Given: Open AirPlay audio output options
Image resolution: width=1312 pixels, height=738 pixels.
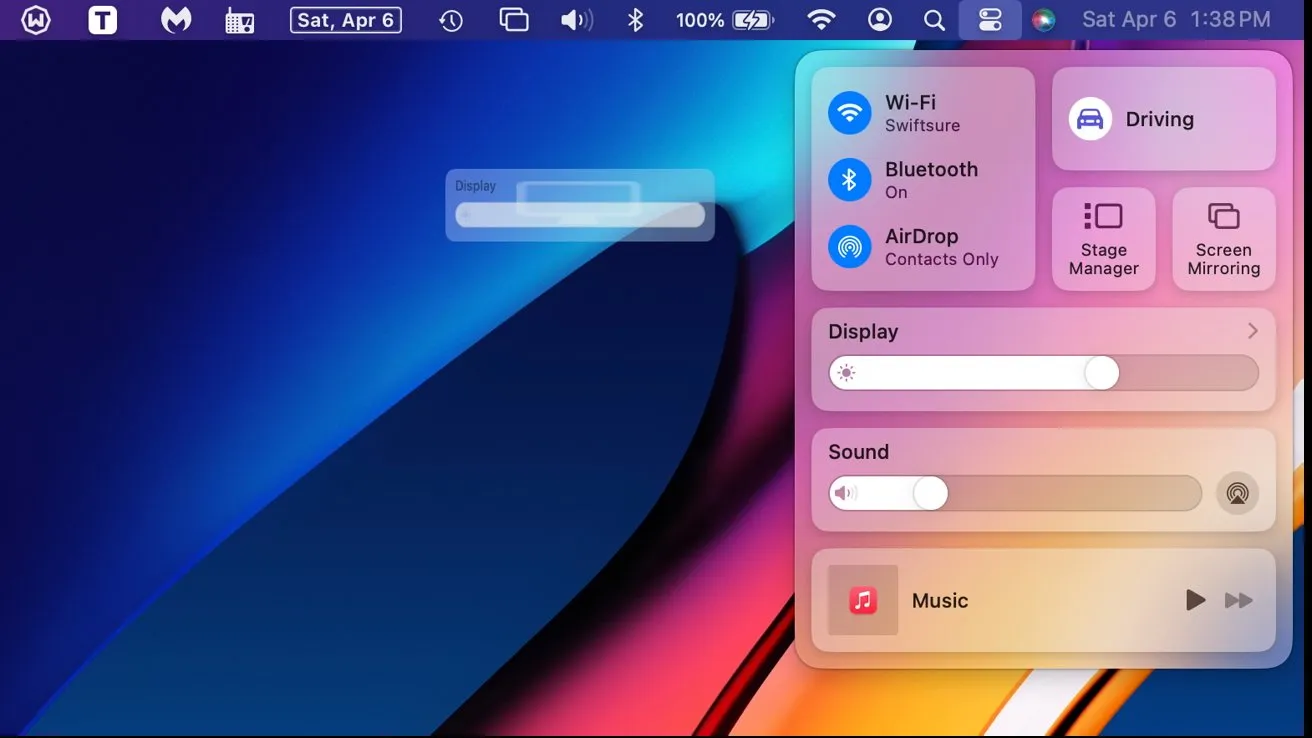Looking at the screenshot, I should point(1237,493).
